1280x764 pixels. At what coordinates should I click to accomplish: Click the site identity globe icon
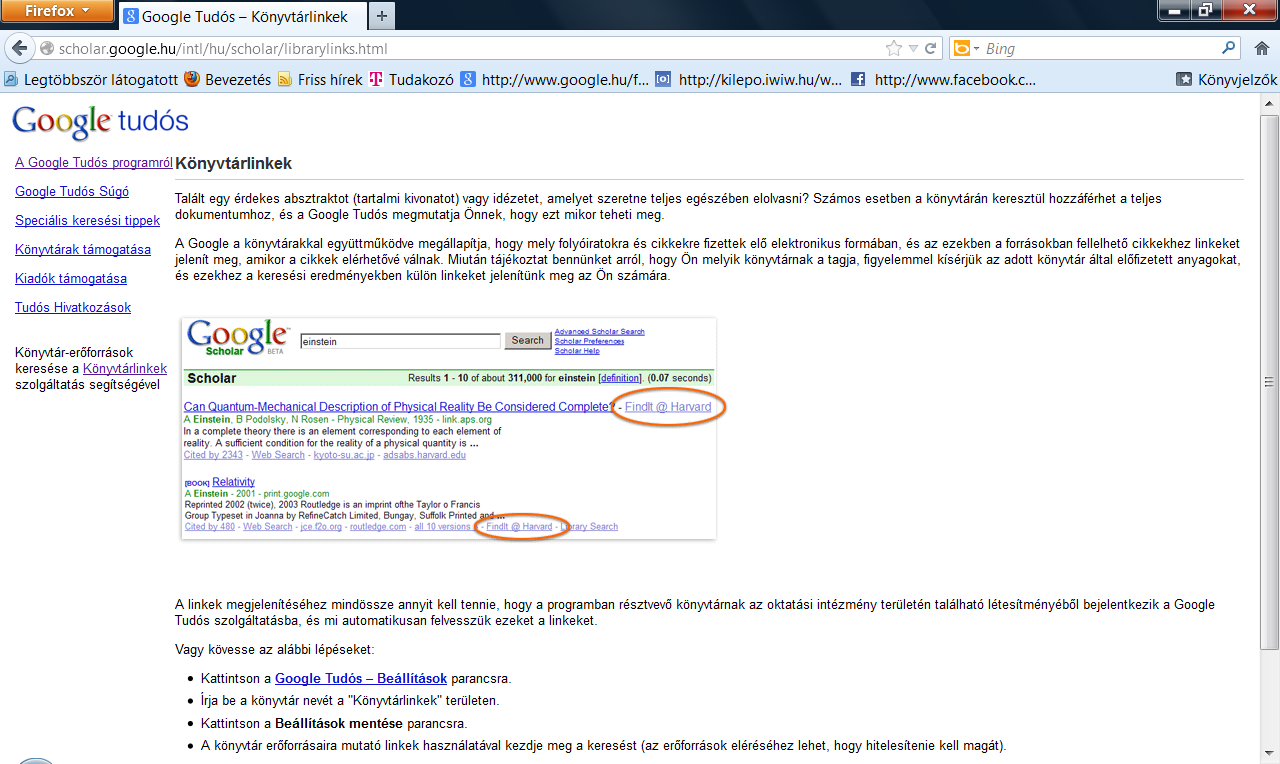pyautogui.click(x=46, y=48)
